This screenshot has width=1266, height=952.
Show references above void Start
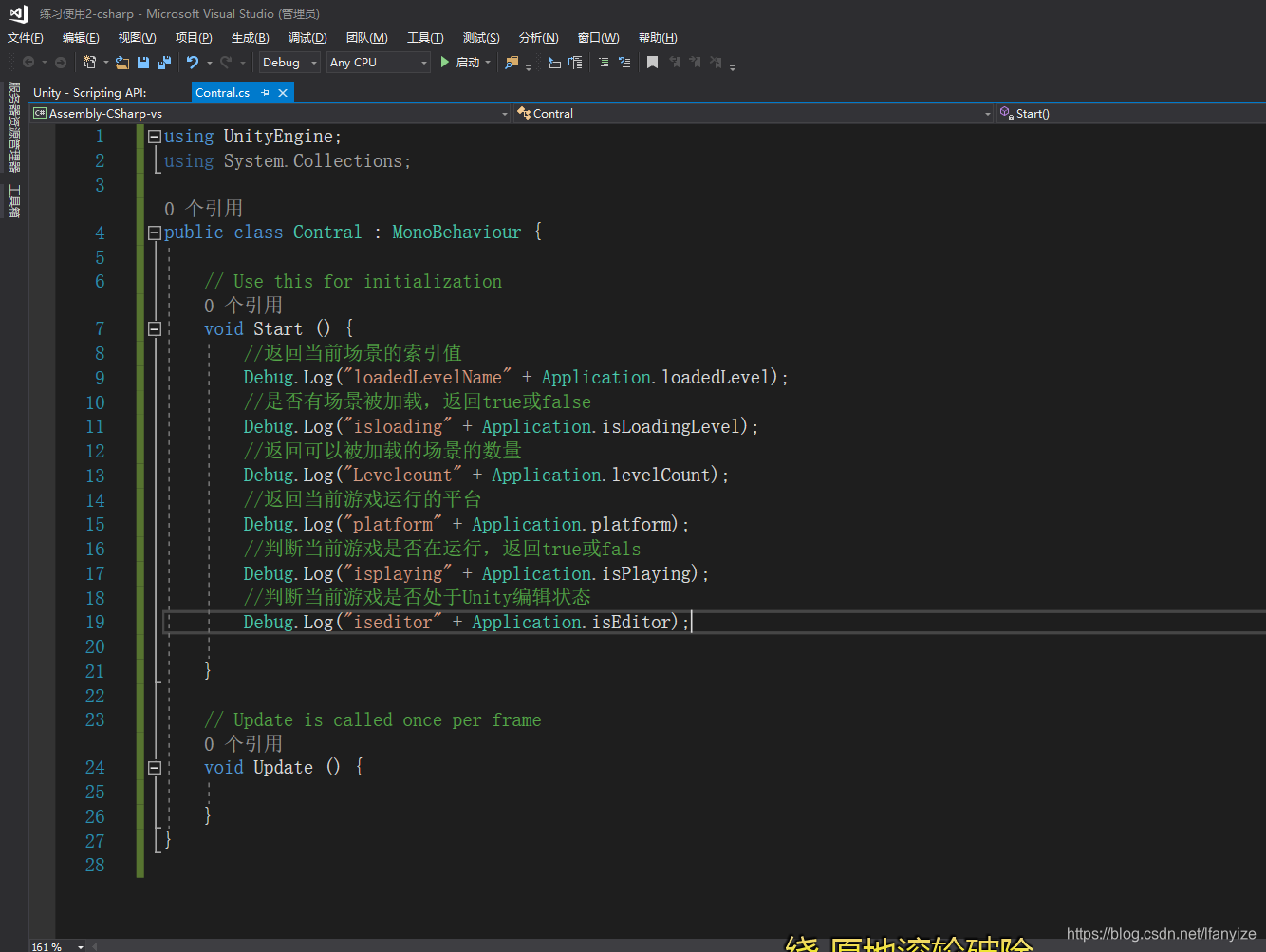click(244, 306)
